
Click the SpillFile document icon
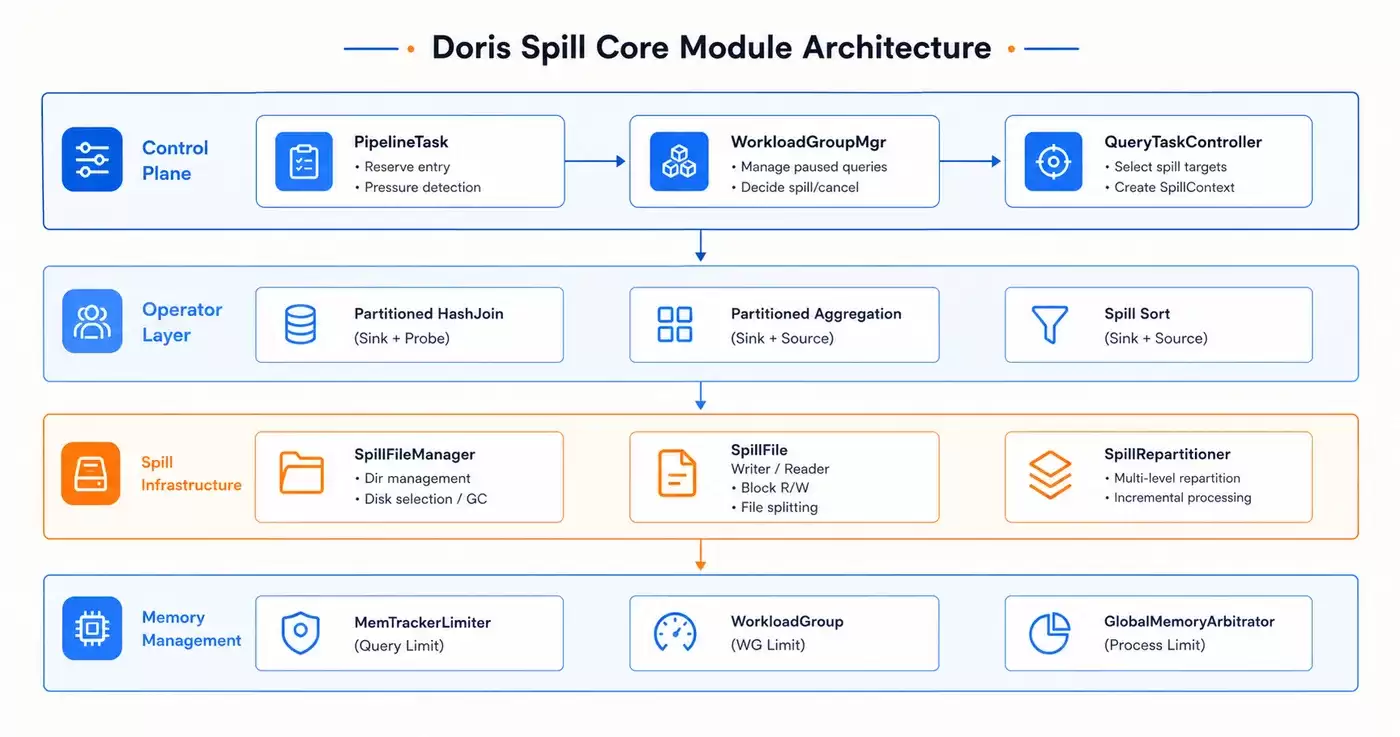tap(677, 473)
